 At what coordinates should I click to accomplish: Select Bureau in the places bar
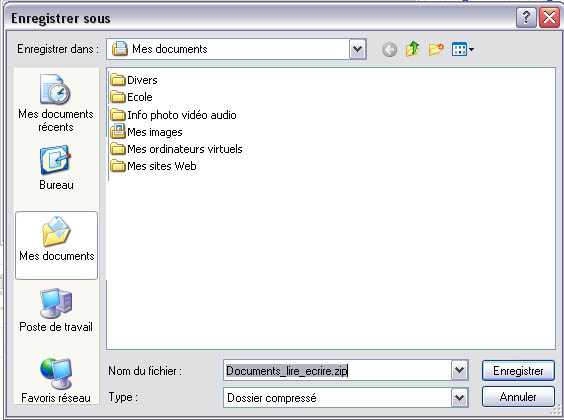pos(56,167)
